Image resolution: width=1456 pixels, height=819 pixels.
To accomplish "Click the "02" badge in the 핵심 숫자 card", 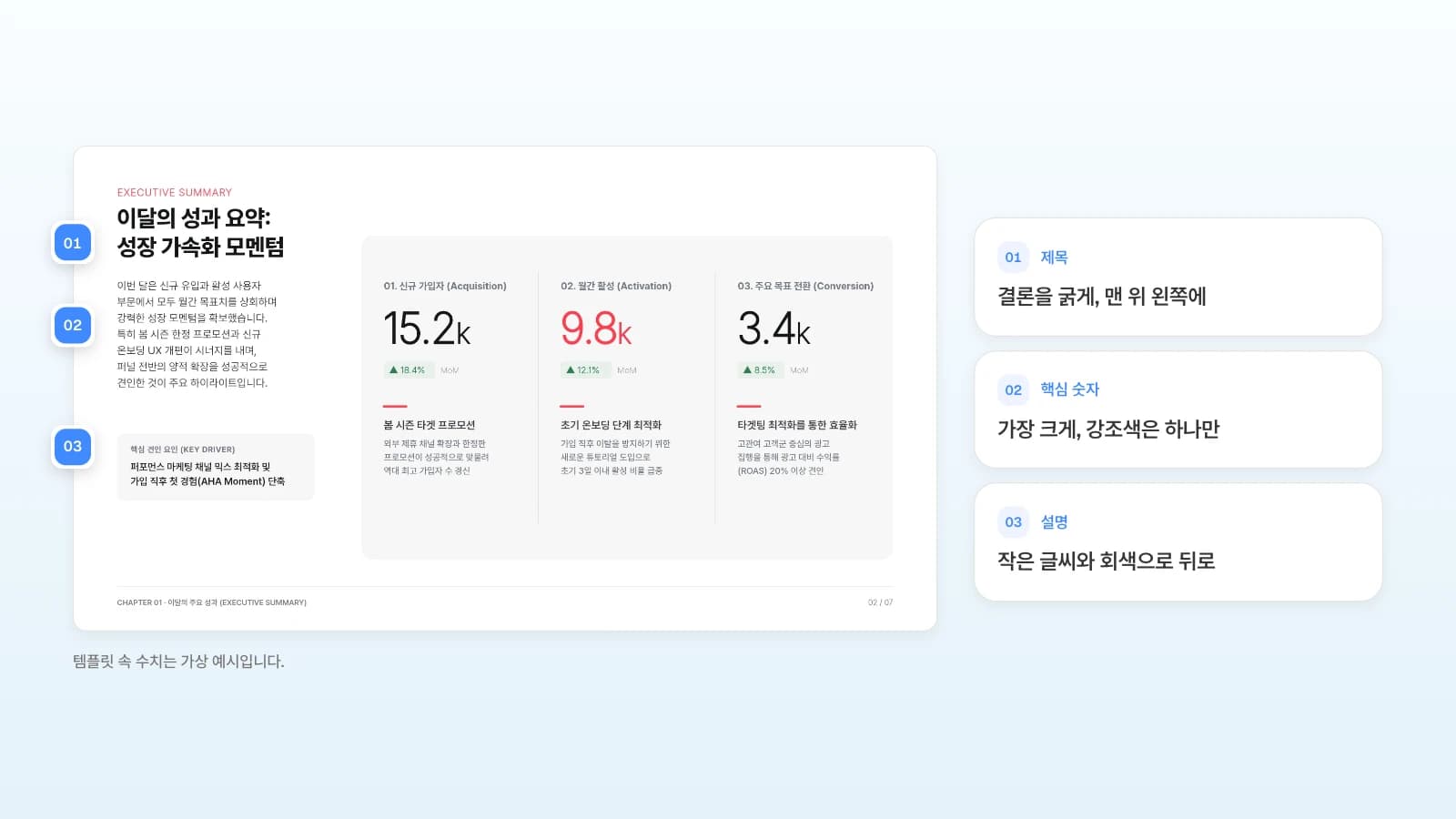I will [1013, 389].
